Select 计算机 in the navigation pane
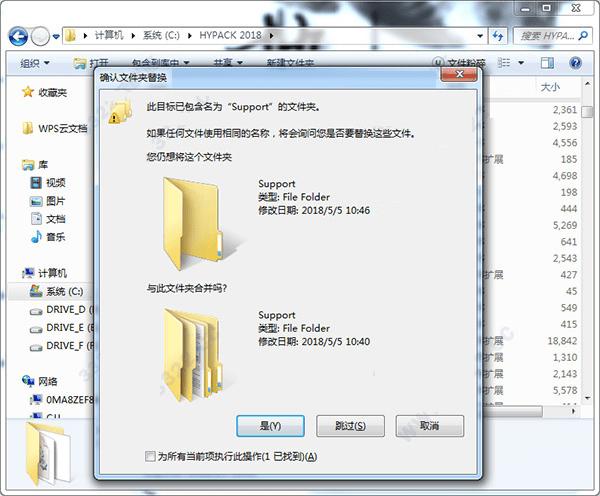 pos(52,273)
